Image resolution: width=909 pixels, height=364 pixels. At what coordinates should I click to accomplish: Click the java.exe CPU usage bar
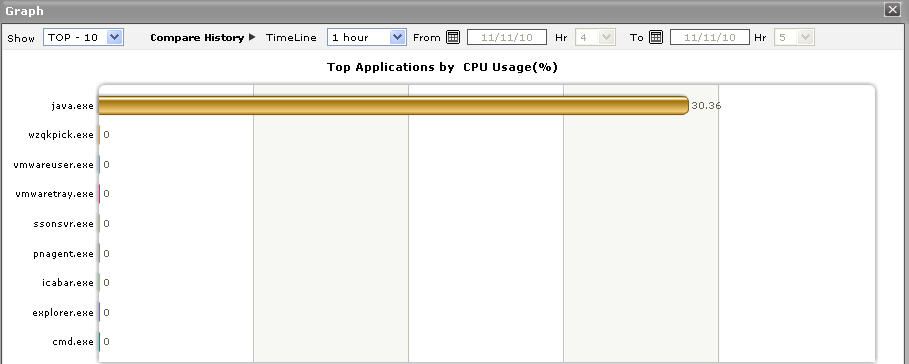pos(394,105)
